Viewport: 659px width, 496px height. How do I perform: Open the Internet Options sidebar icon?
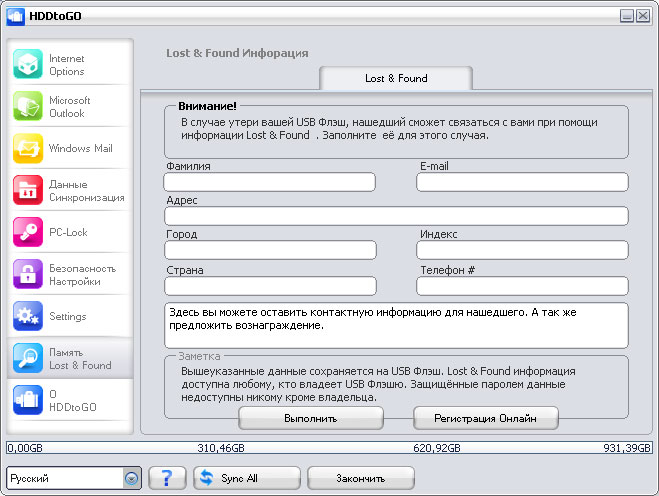(x=28, y=65)
